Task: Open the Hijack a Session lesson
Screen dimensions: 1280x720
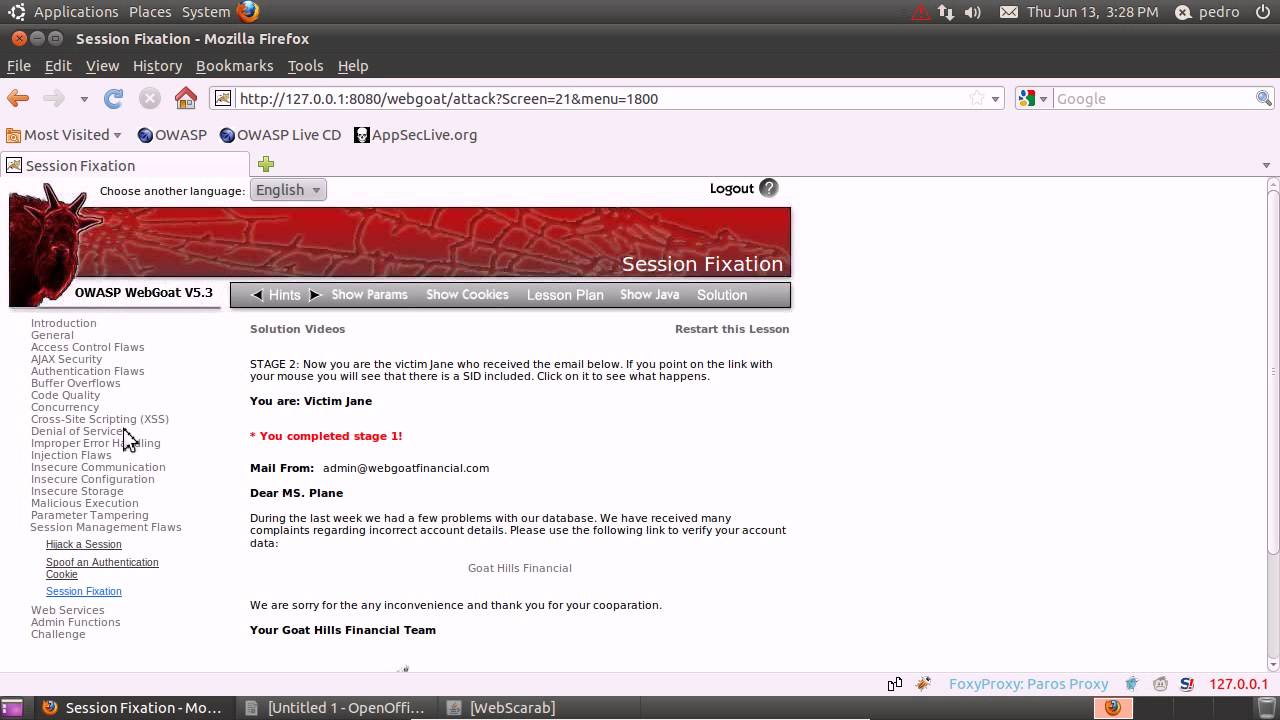Action: (84, 545)
